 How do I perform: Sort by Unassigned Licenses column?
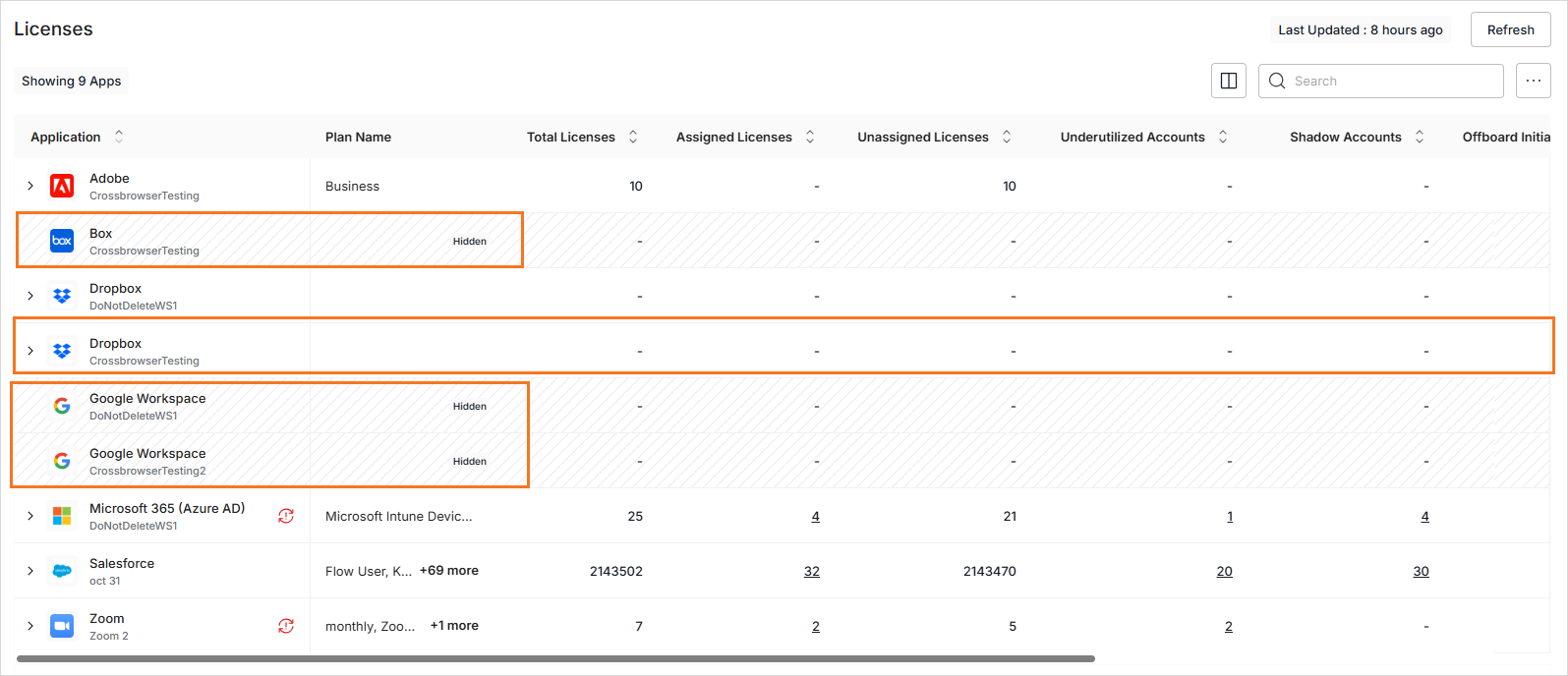point(1007,137)
